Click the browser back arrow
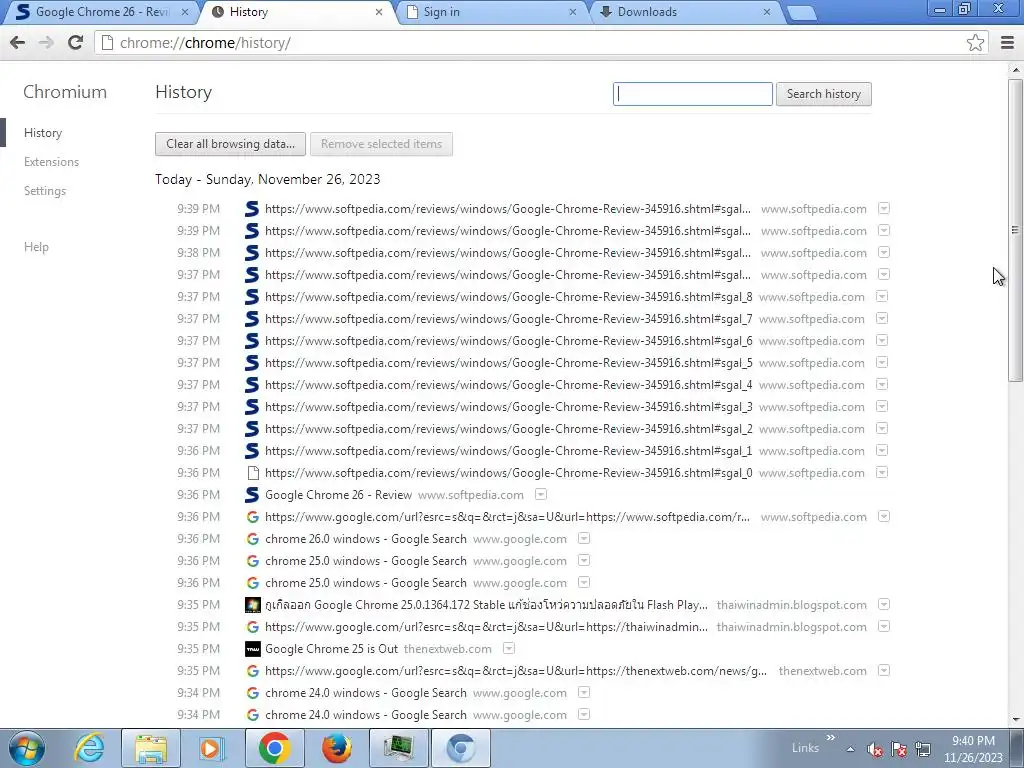The width and height of the screenshot is (1024, 768). 18,42
